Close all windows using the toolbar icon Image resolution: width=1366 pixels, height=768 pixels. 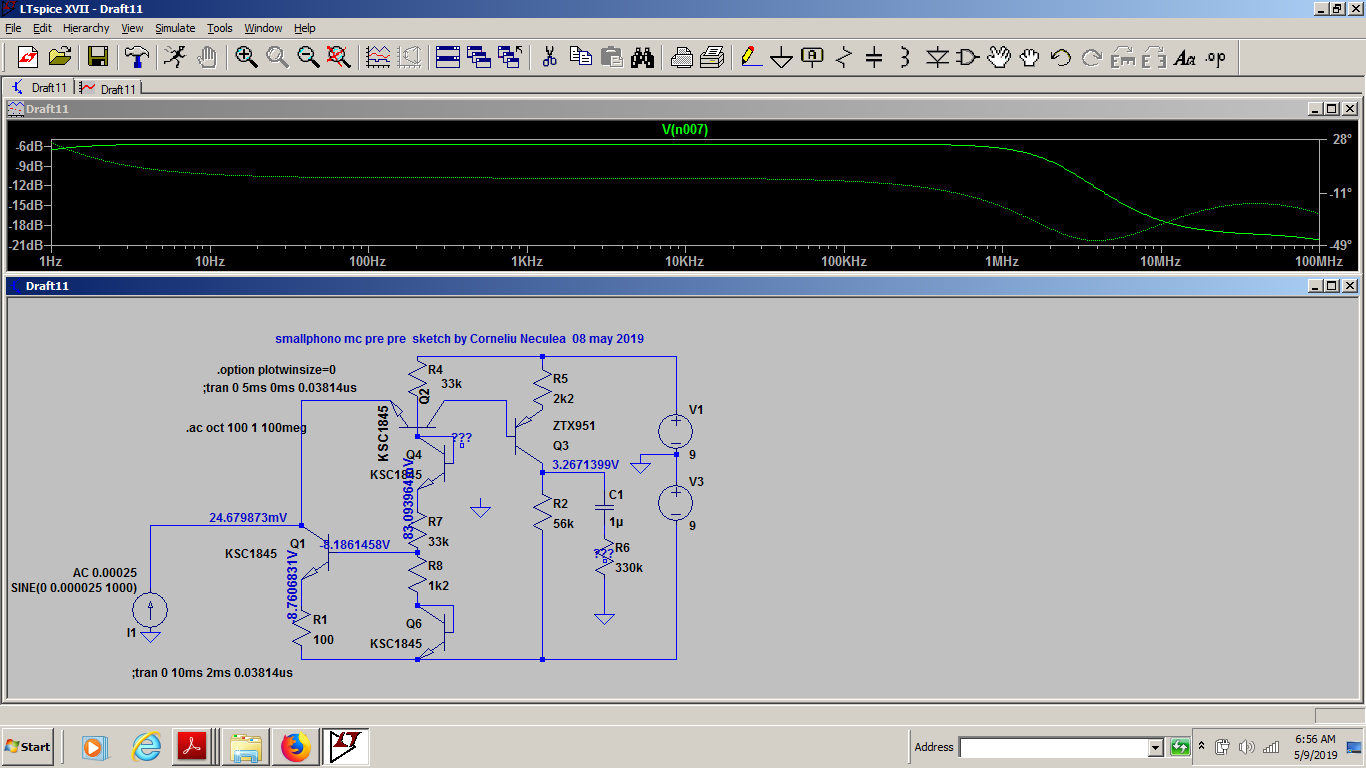[x=510, y=57]
